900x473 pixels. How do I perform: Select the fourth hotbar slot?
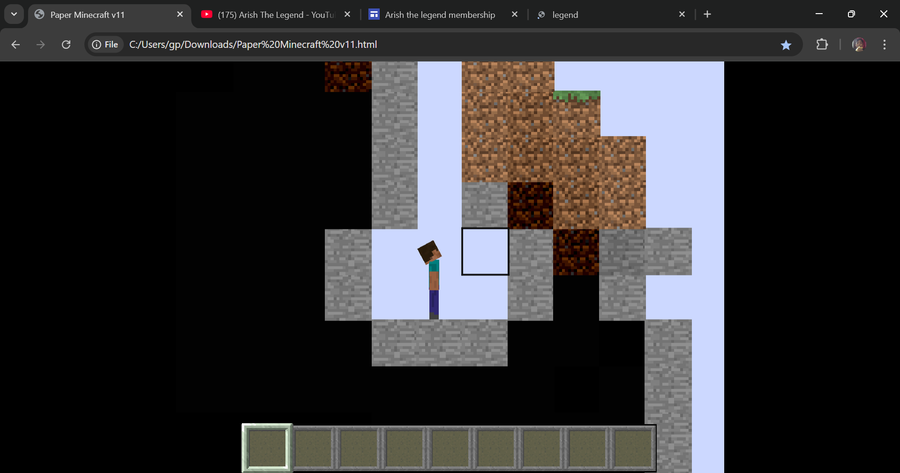point(405,447)
